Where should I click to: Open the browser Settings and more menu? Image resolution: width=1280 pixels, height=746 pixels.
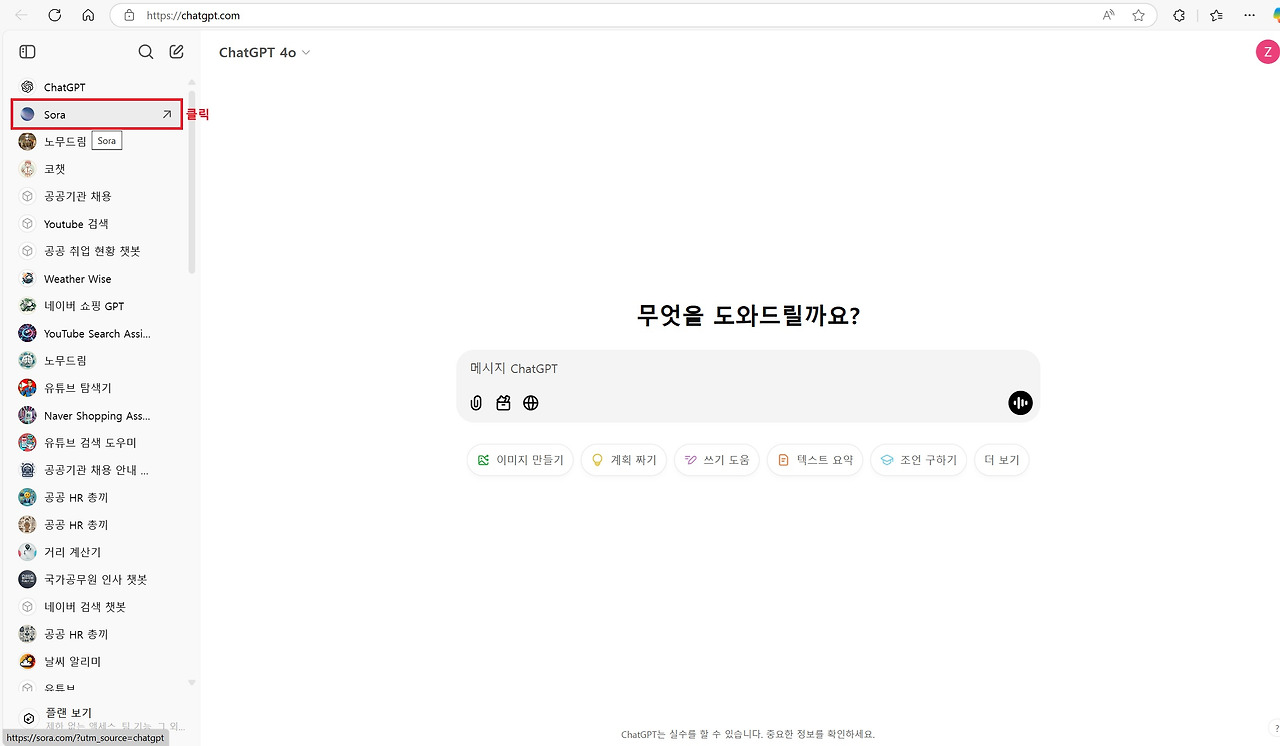tap(1249, 15)
